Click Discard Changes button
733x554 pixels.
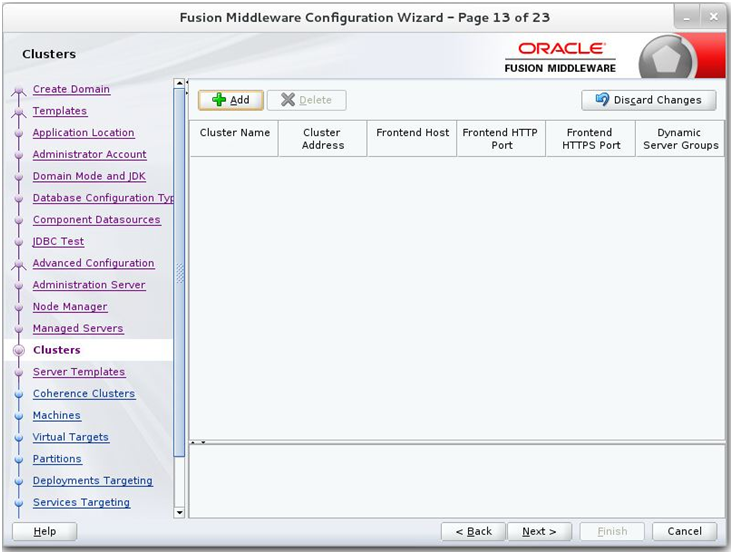tap(648, 100)
